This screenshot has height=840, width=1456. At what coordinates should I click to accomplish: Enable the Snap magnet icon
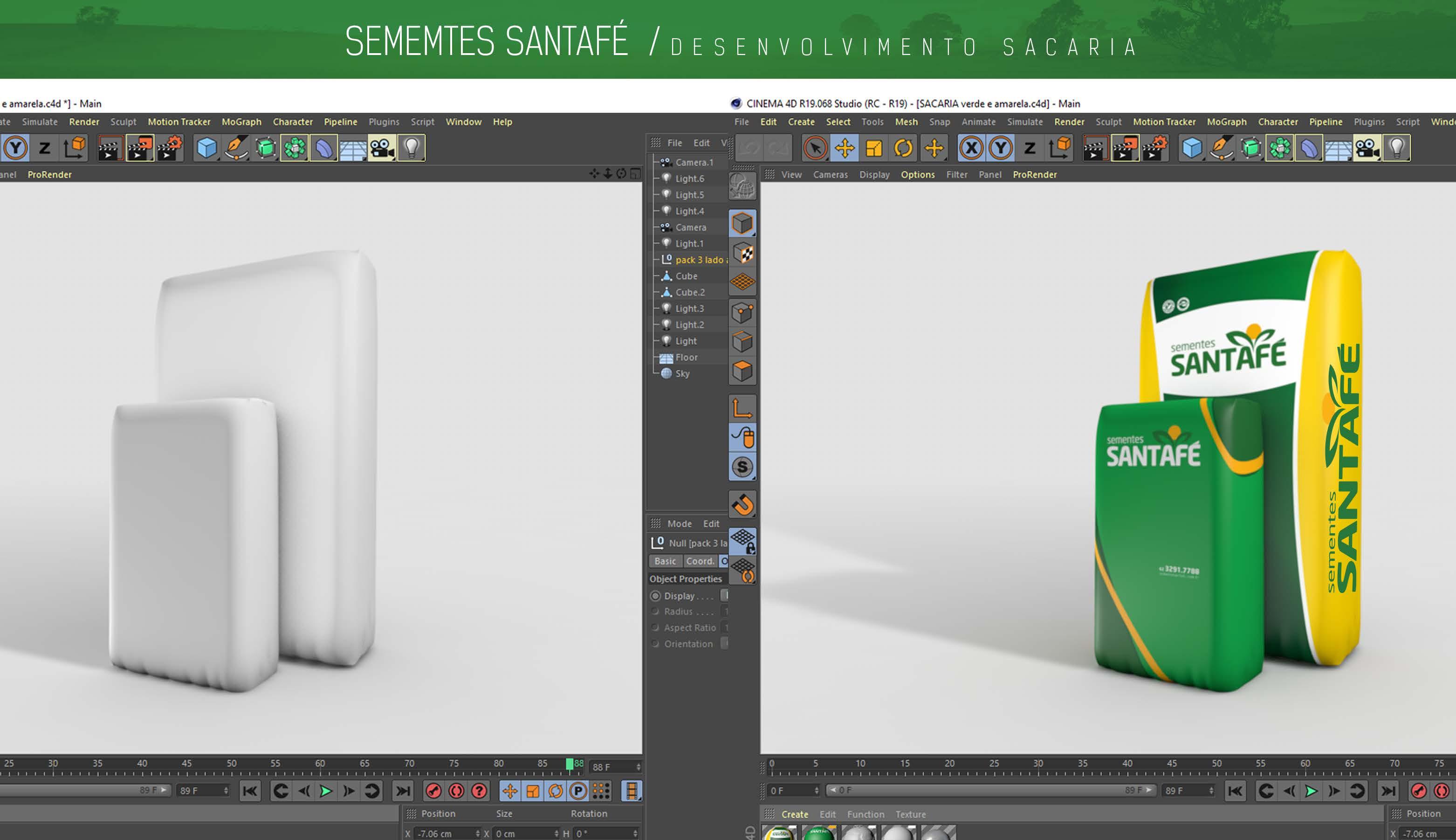[x=742, y=505]
